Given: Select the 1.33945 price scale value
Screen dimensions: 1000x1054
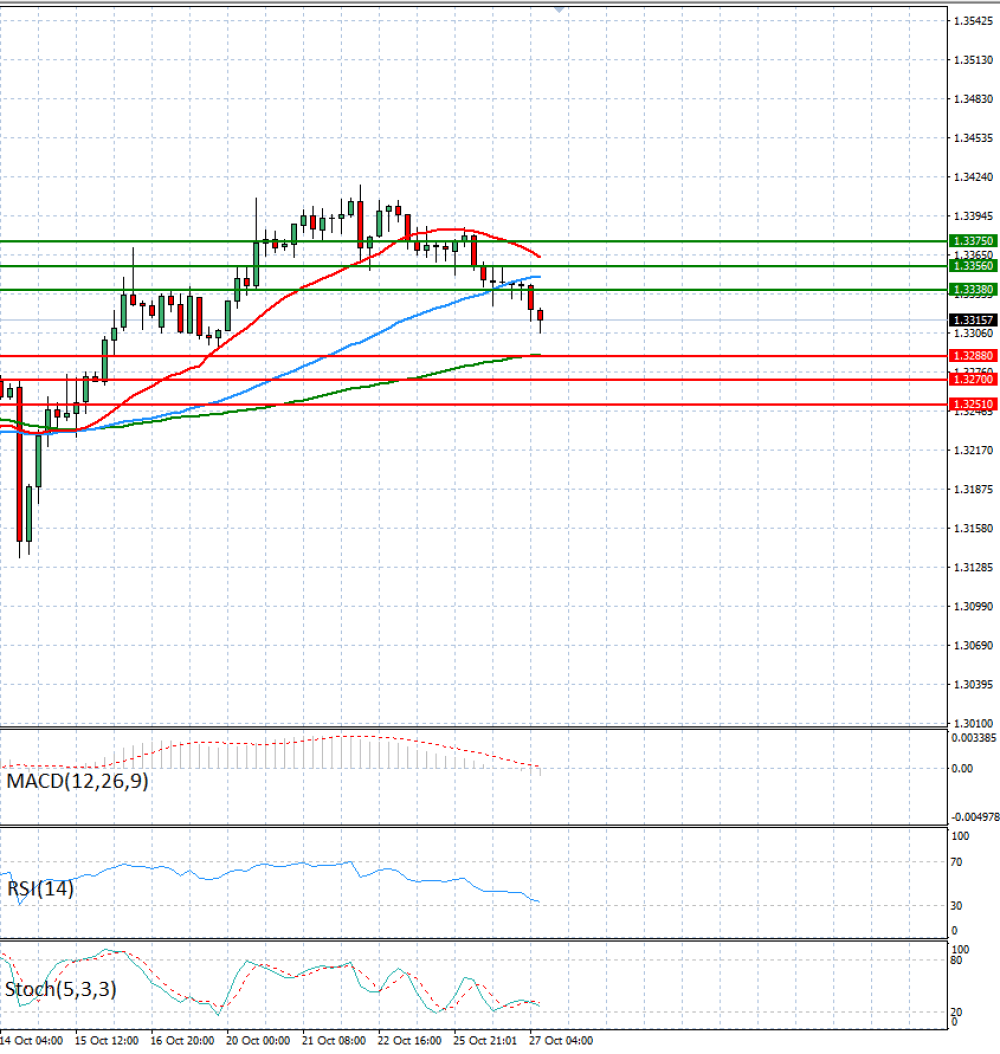Looking at the screenshot, I should pyautogui.click(x=973, y=216).
